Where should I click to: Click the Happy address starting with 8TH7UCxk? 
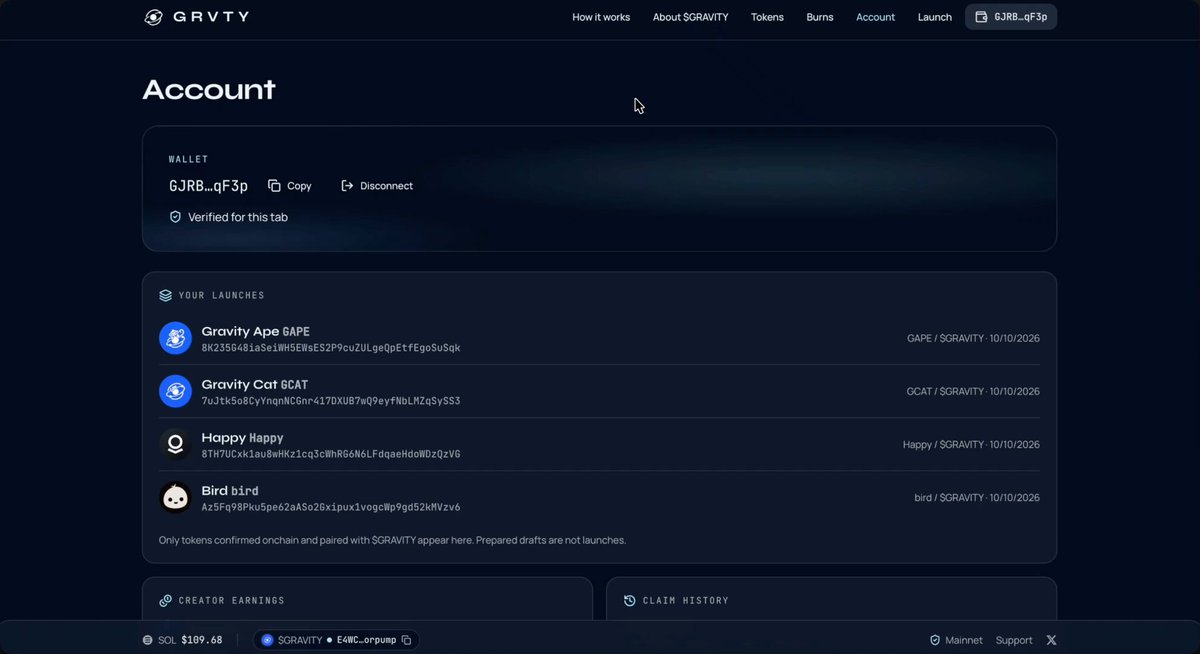coord(331,454)
